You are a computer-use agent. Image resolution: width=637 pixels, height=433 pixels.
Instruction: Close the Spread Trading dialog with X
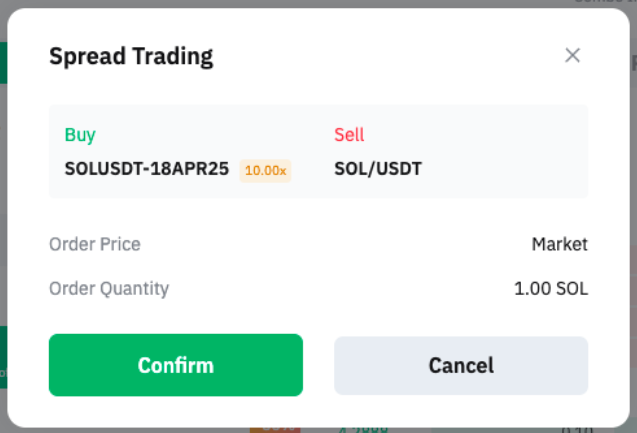tap(572, 55)
